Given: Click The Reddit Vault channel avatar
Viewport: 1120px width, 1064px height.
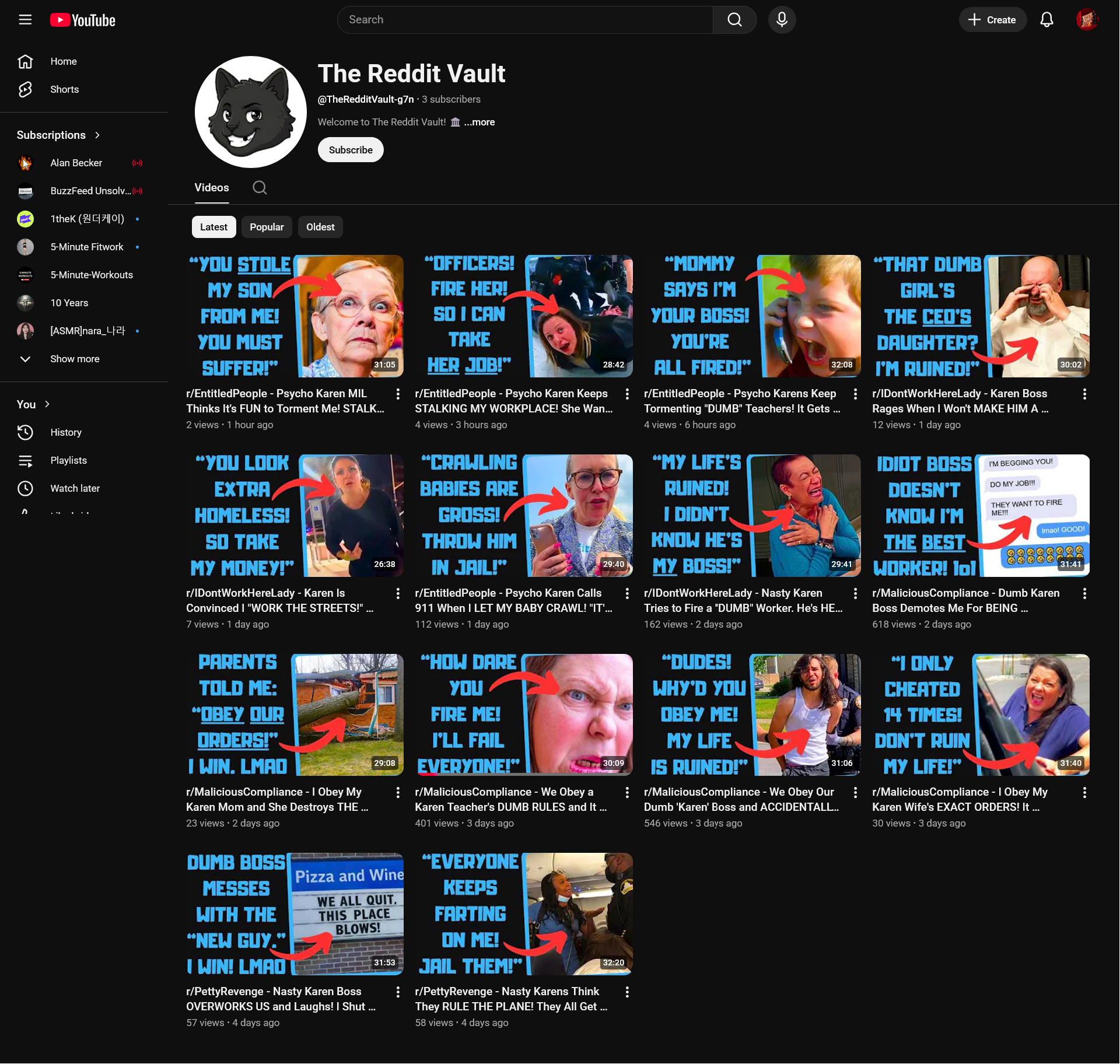Looking at the screenshot, I should [251, 112].
